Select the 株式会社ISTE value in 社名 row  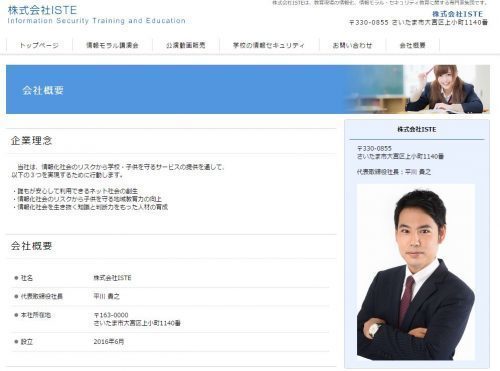click(x=112, y=278)
